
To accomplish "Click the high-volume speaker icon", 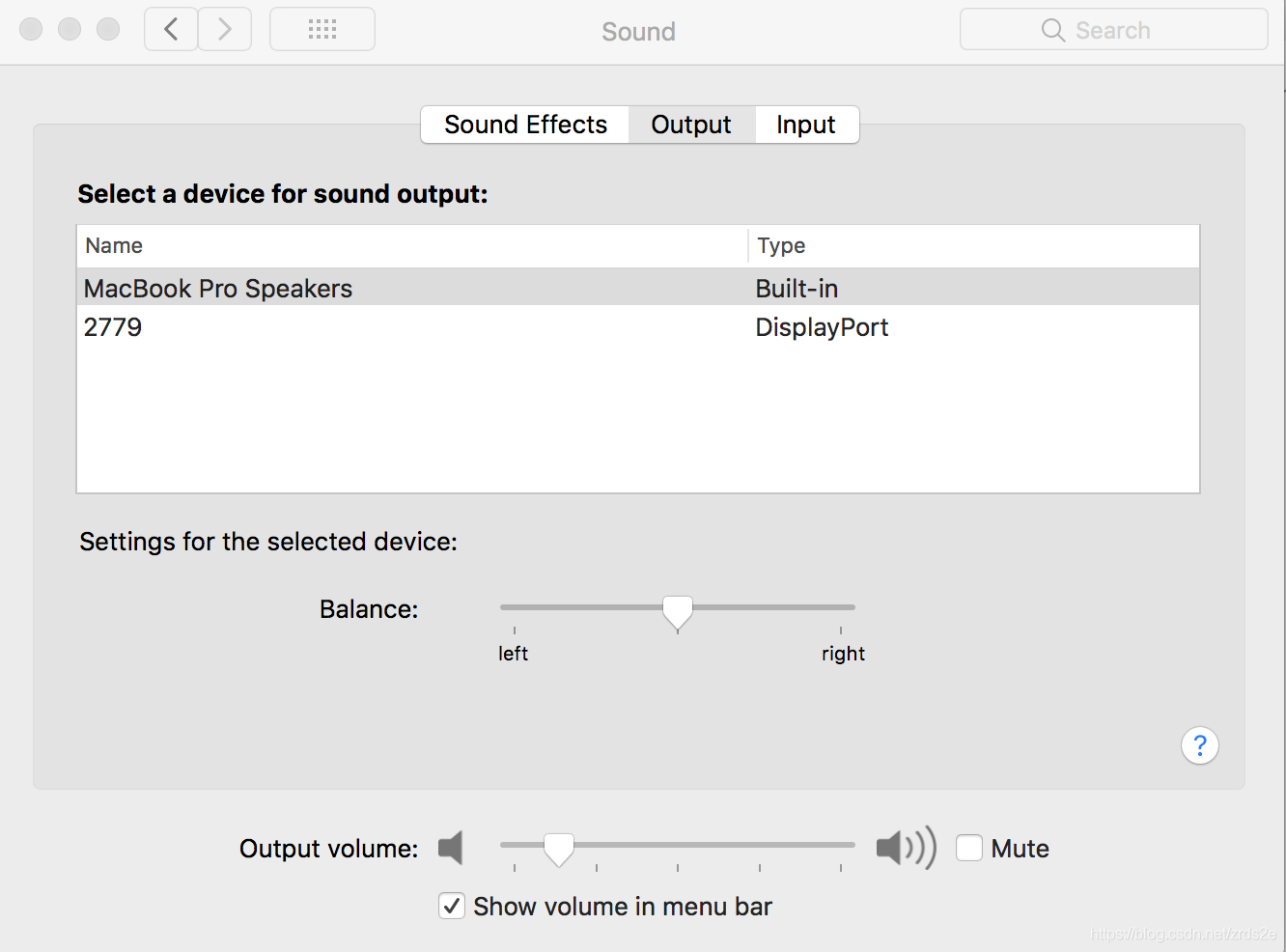I will click(906, 848).
